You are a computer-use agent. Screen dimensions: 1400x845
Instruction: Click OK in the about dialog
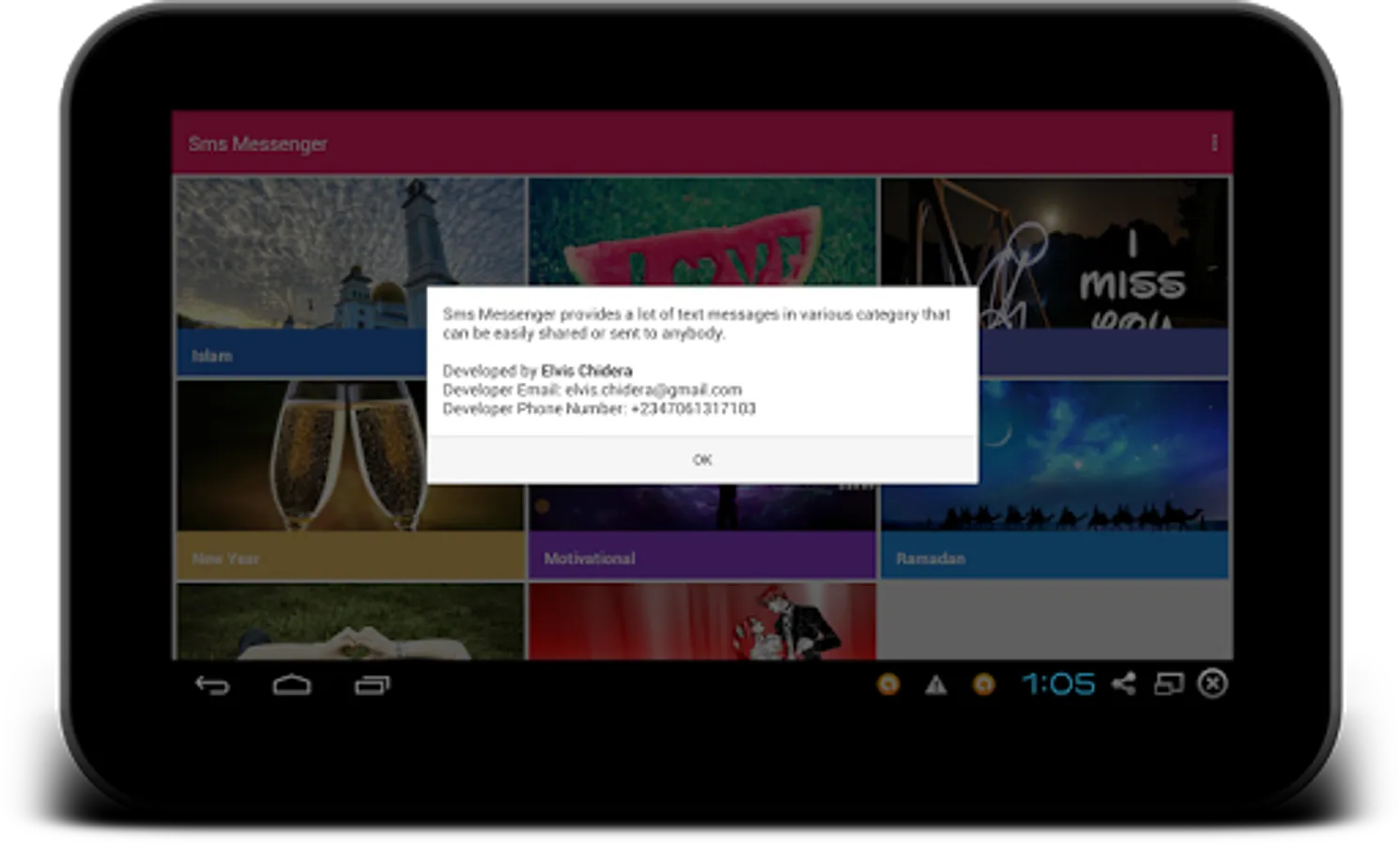point(702,460)
